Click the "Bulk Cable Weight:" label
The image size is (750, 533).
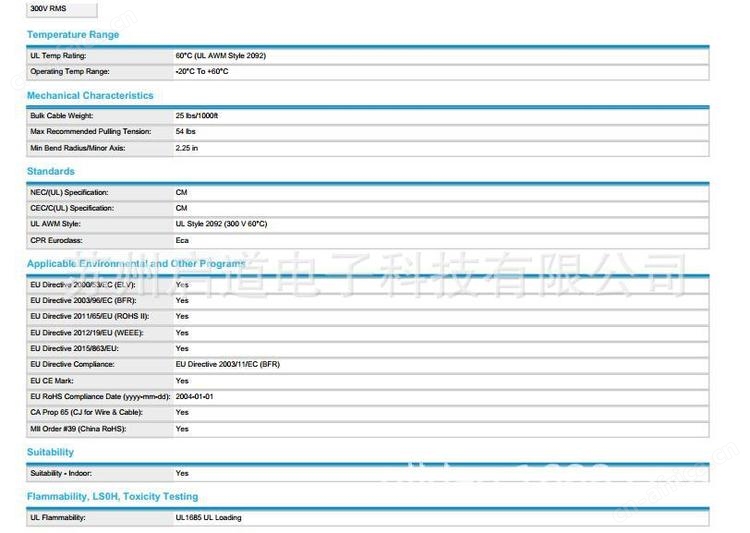click(62, 116)
